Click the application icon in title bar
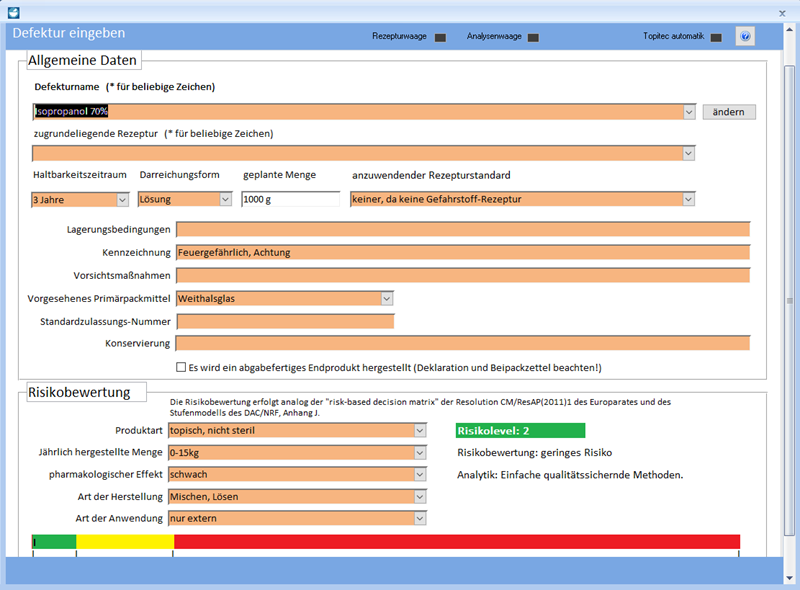 tap(13, 14)
